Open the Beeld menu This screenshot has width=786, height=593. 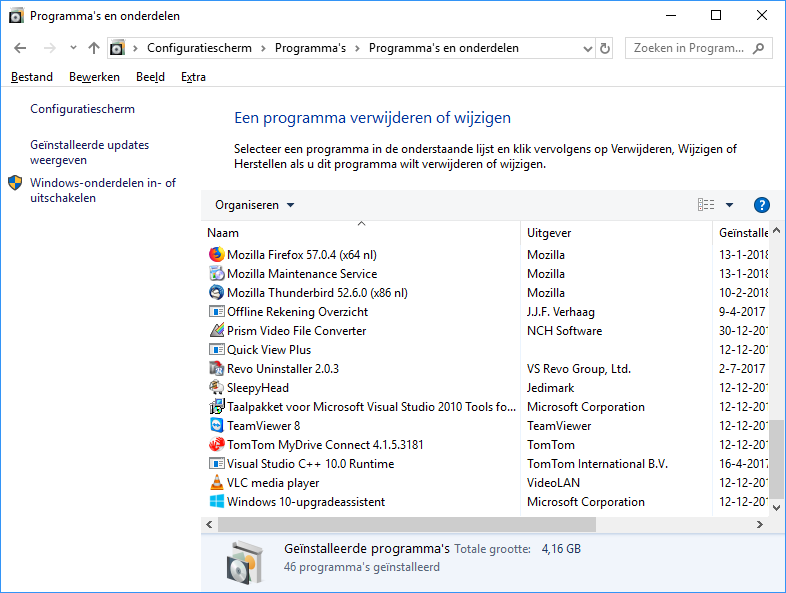pos(150,77)
